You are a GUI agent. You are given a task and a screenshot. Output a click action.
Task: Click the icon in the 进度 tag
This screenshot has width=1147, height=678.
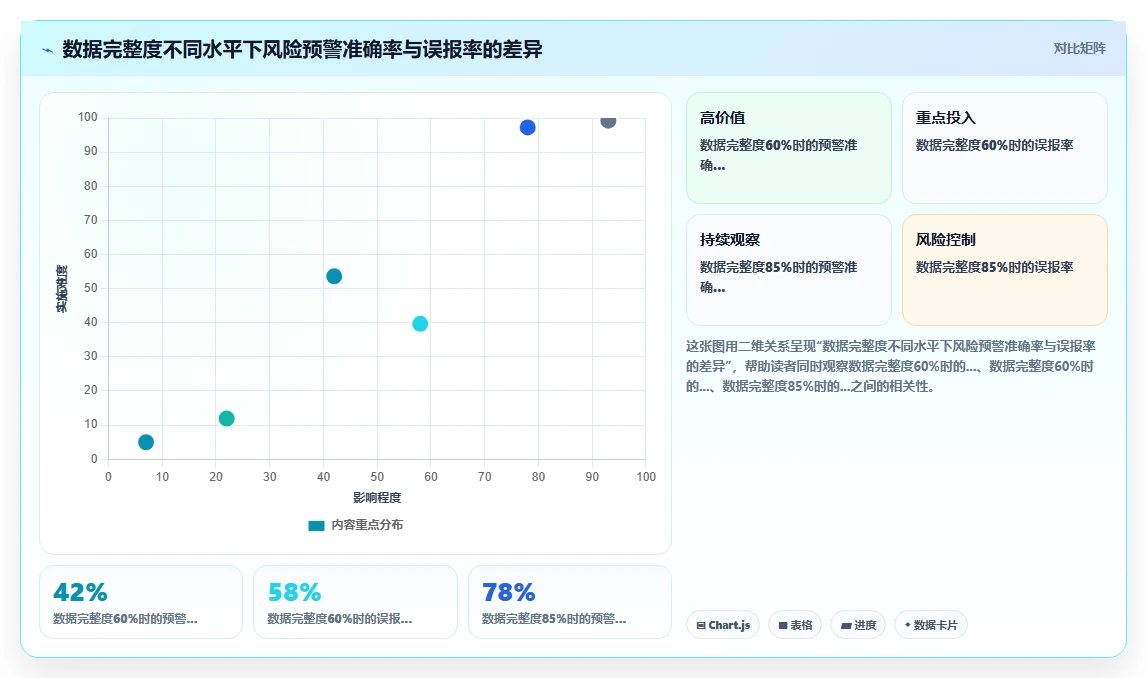click(x=846, y=625)
